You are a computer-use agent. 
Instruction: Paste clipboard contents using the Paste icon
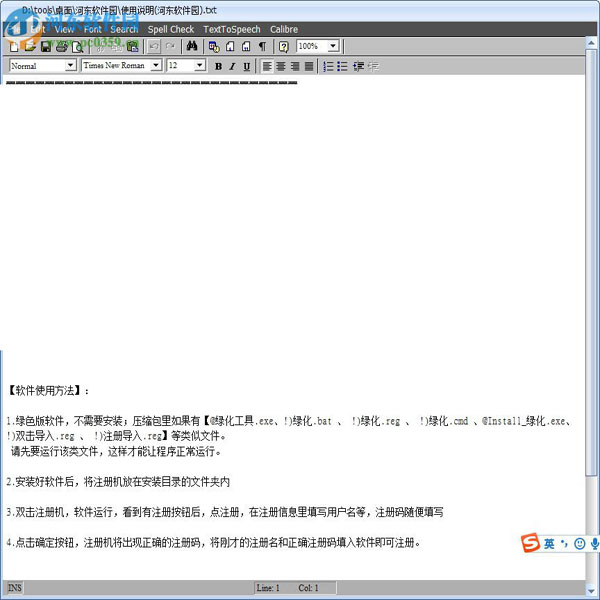pos(132,47)
